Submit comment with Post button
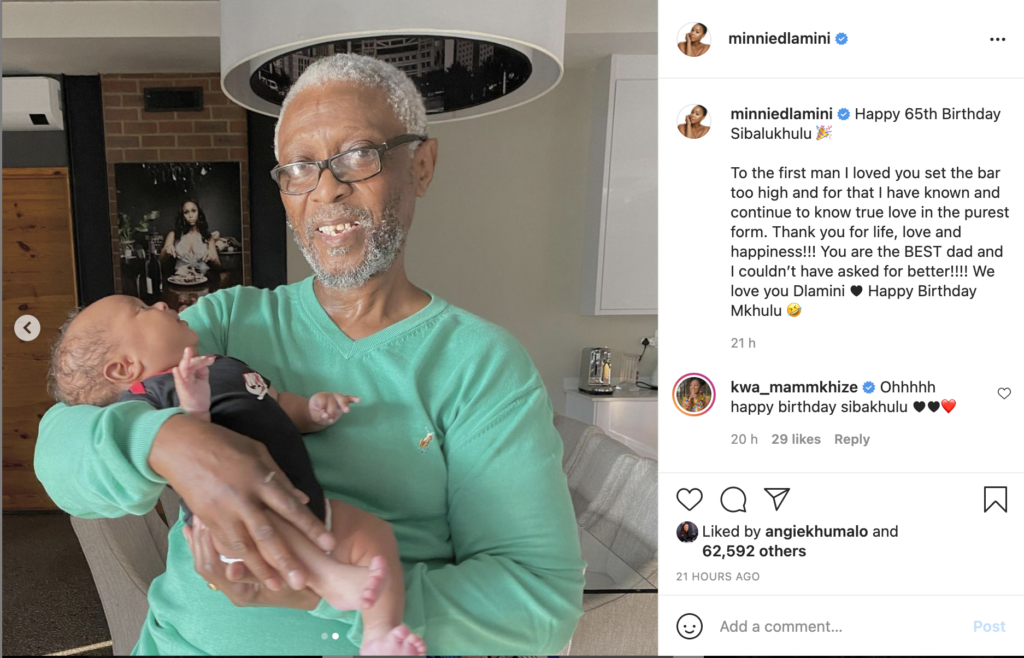The image size is (1024, 658). 989,627
